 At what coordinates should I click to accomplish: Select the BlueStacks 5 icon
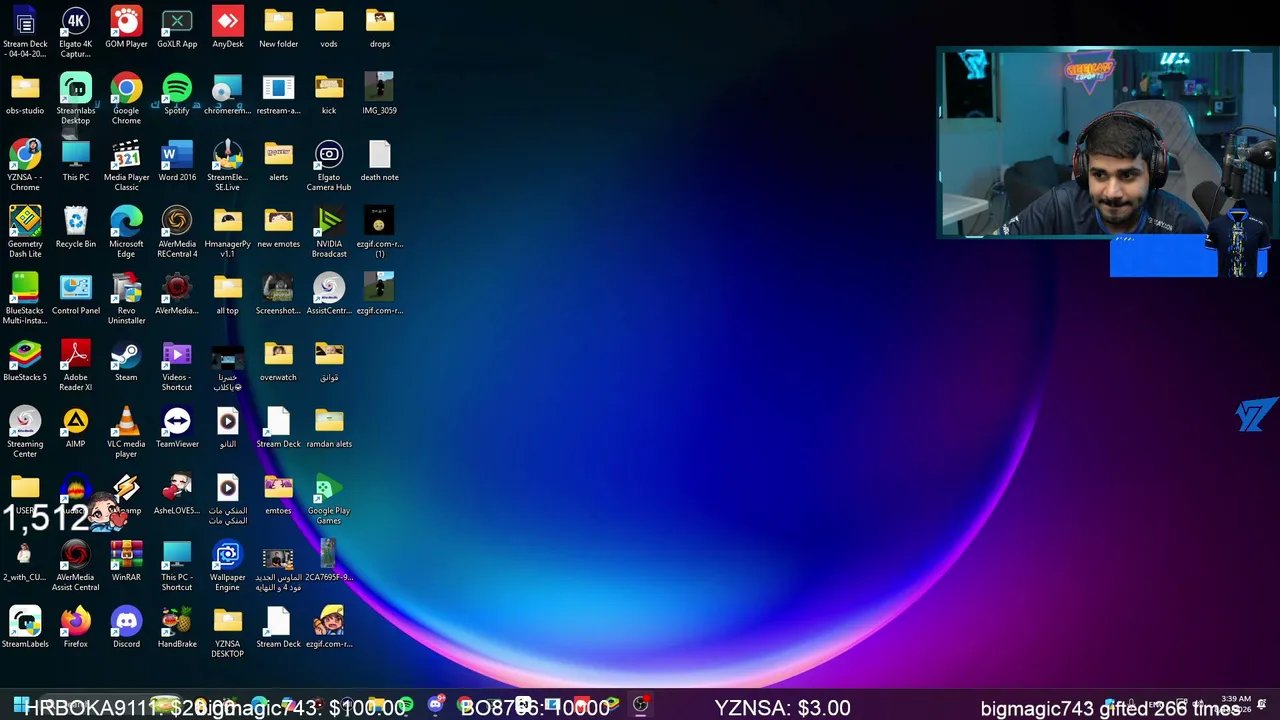point(25,361)
